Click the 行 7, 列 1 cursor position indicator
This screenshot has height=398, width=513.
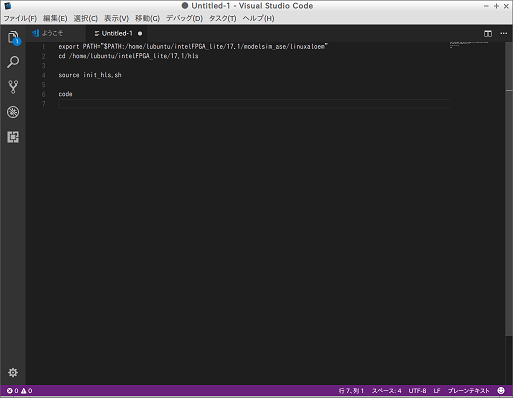coord(351,391)
